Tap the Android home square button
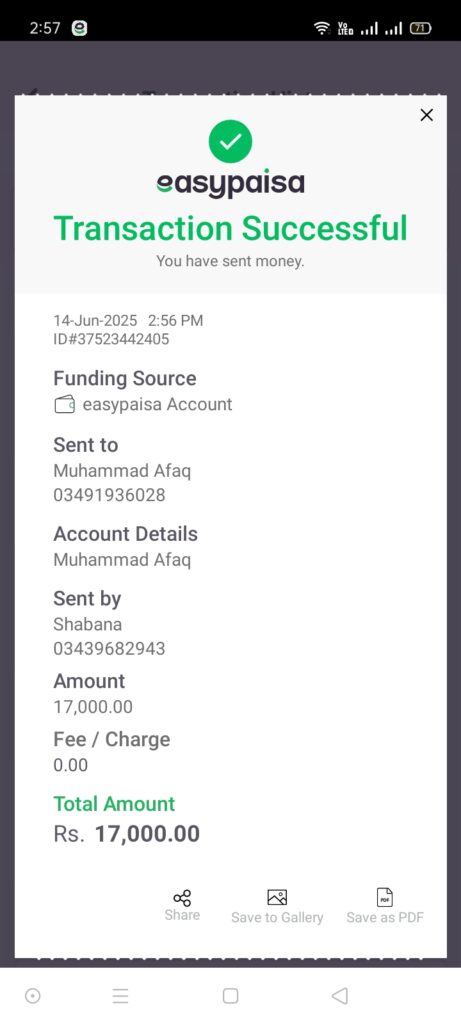Screen dimensions: 461x1024 pos(230,995)
